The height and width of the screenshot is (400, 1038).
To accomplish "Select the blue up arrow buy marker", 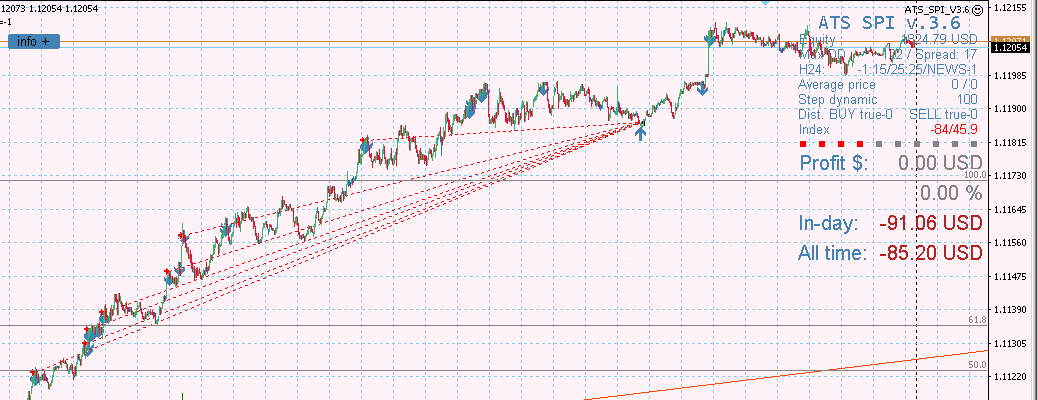I will 639,132.
